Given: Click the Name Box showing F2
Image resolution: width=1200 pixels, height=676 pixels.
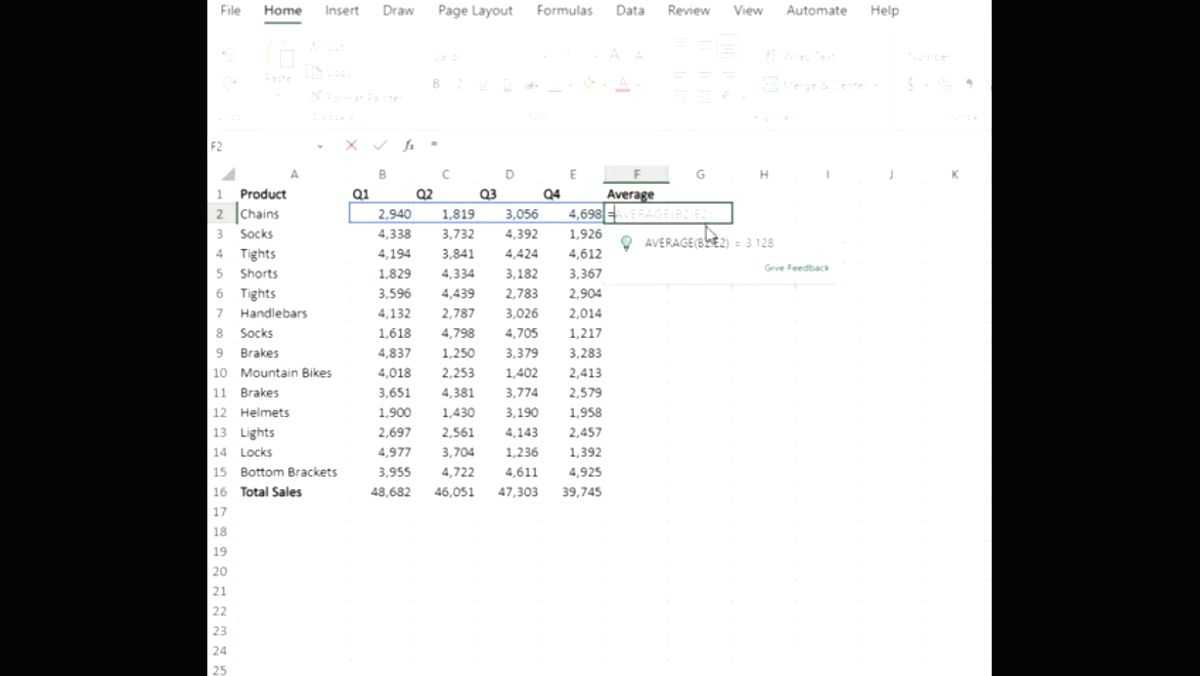Looking at the screenshot, I should (x=260, y=146).
